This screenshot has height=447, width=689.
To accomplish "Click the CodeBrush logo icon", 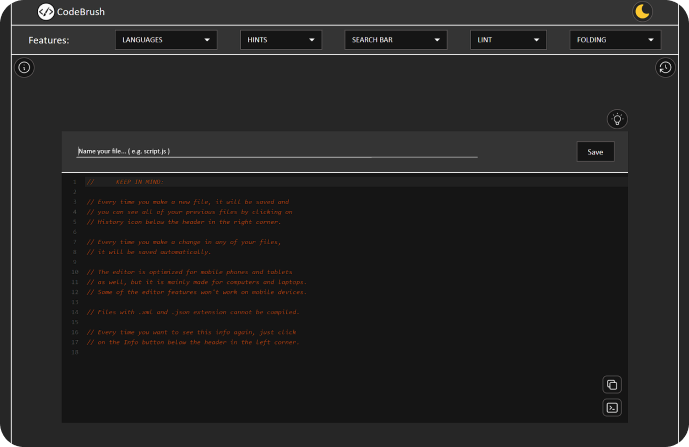I will pyautogui.click(x=46, y=12).
